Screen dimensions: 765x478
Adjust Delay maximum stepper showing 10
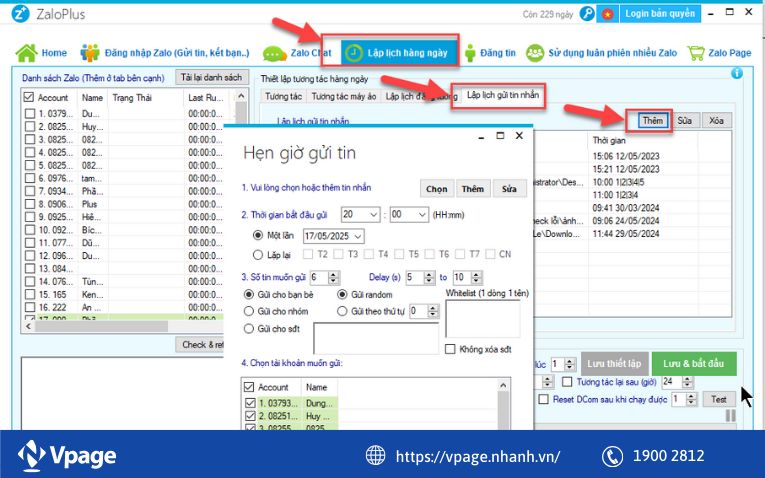point(476,278)
